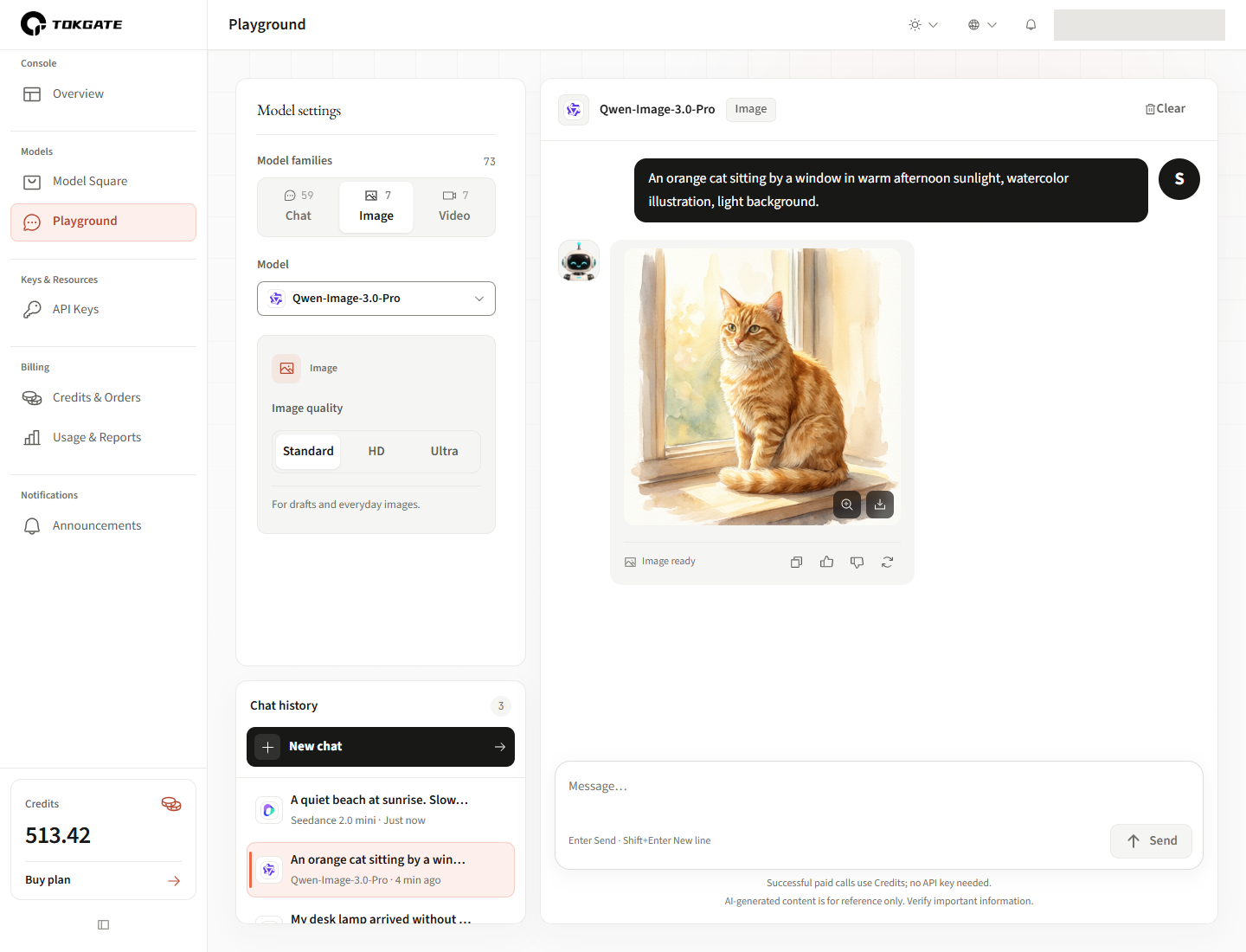The image size is (1246, 952).
Task: Select Standard image quality
Action: (308, 451)
